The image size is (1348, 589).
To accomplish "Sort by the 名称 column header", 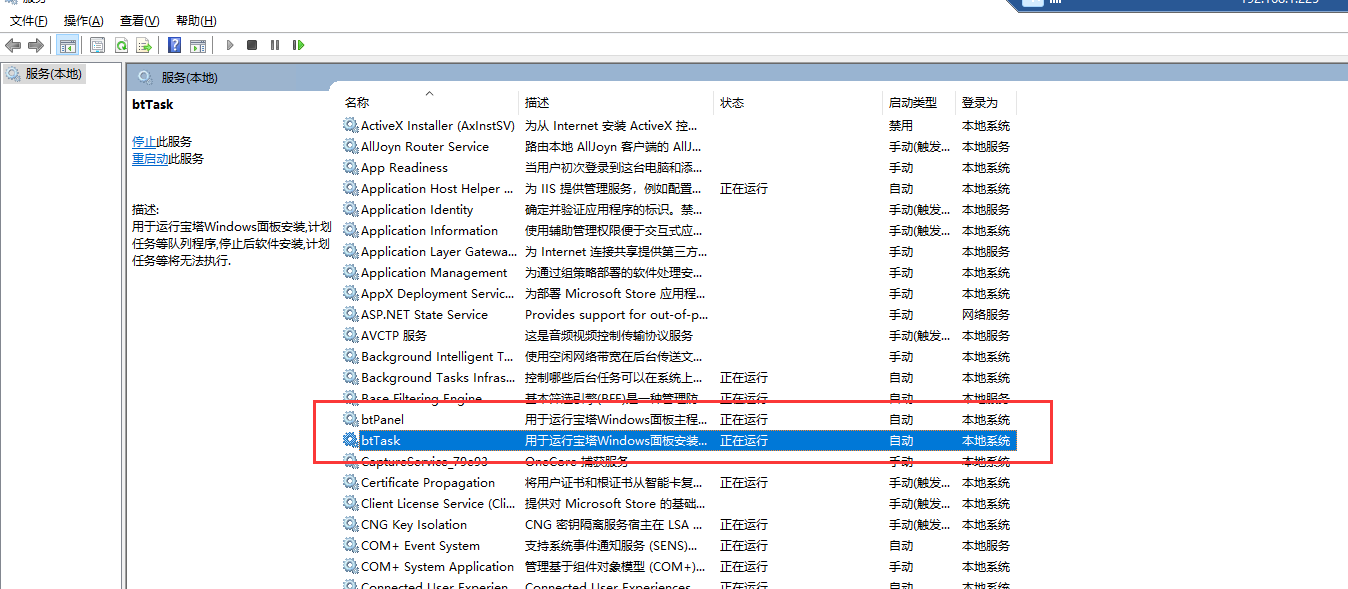I will pos(357,103).
